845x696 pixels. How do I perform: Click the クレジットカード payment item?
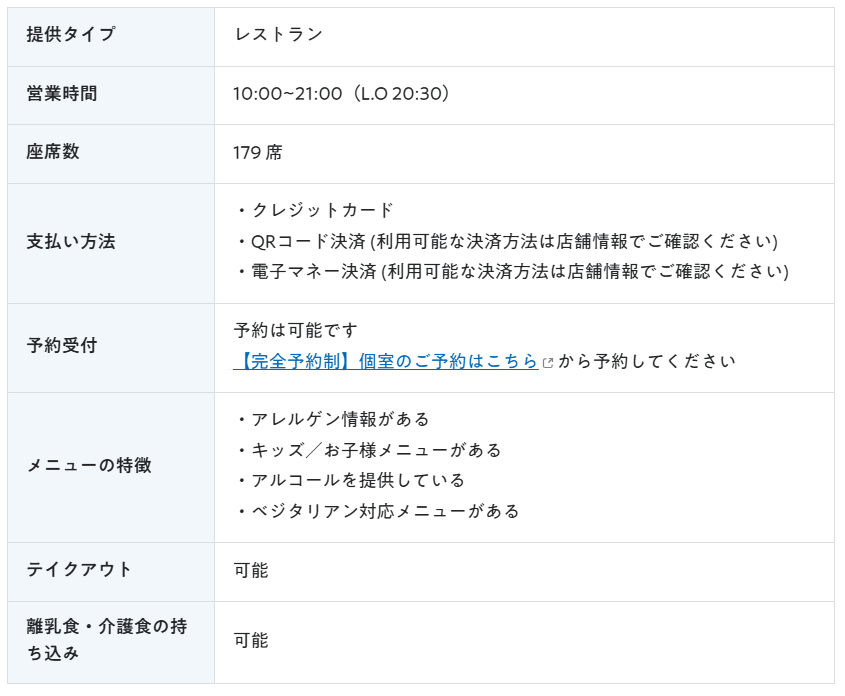pyautogui.click(x=322, y=210)
